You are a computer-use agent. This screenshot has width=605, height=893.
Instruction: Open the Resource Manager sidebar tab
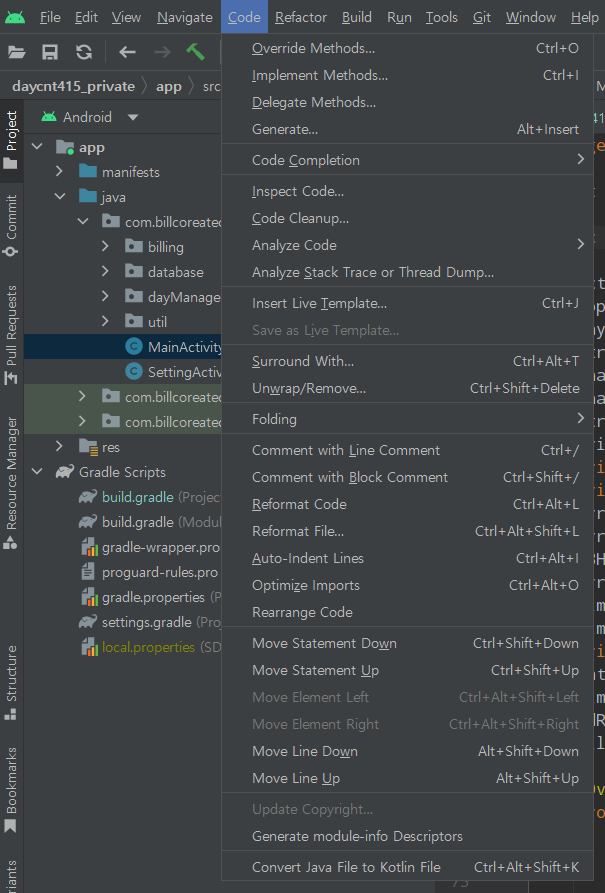click(x=11, y=483)
